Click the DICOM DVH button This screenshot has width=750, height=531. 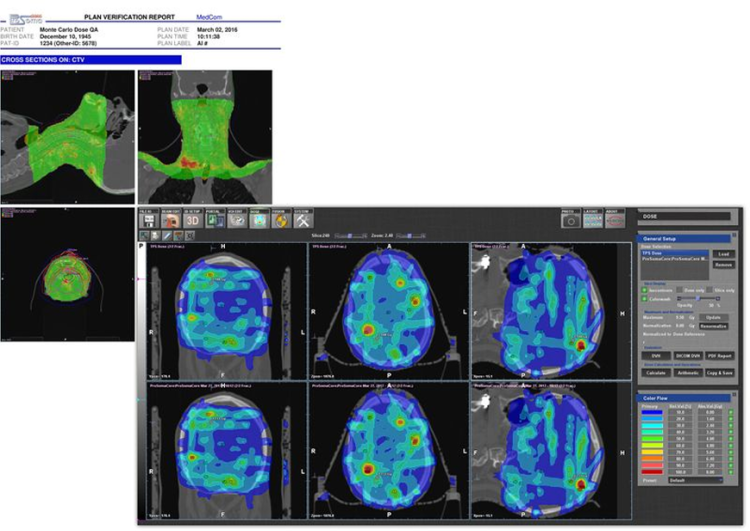(688, 355)
